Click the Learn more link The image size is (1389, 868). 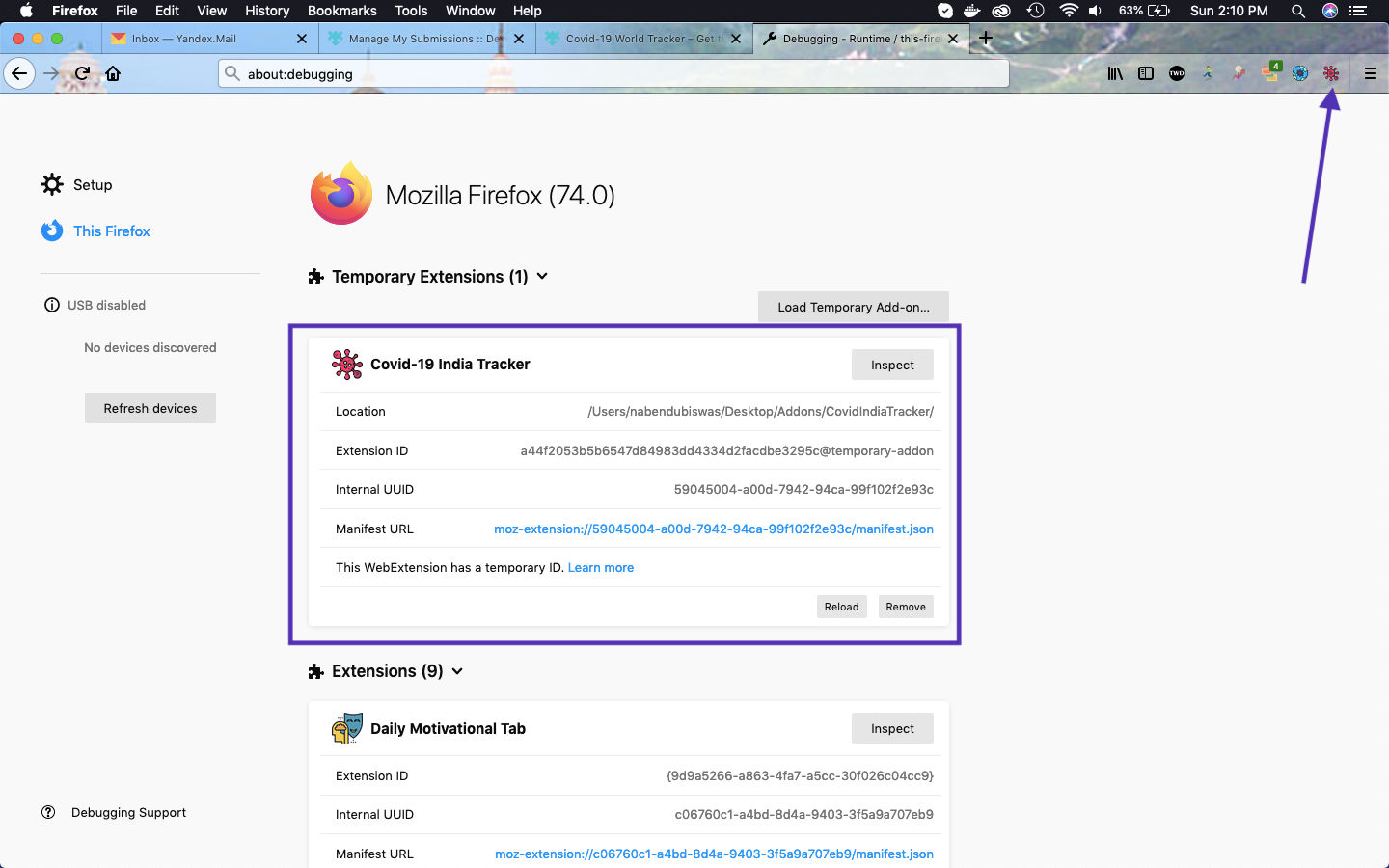point(601,567)
